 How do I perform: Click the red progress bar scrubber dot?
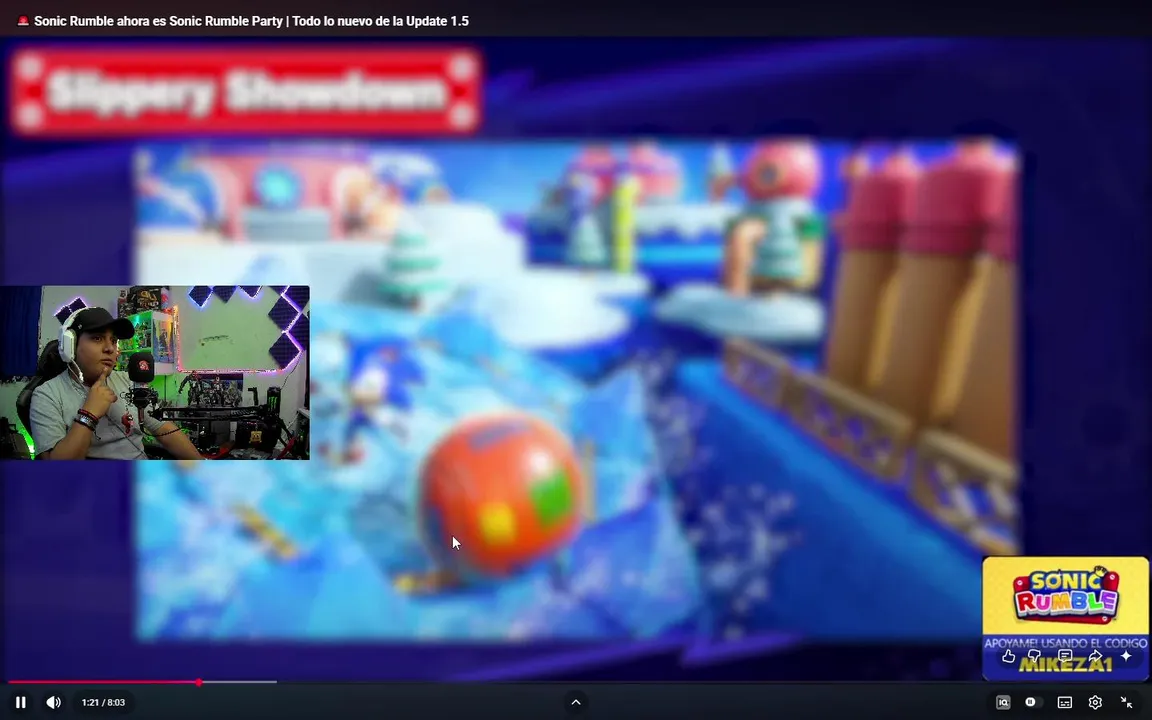pos(198,683)
